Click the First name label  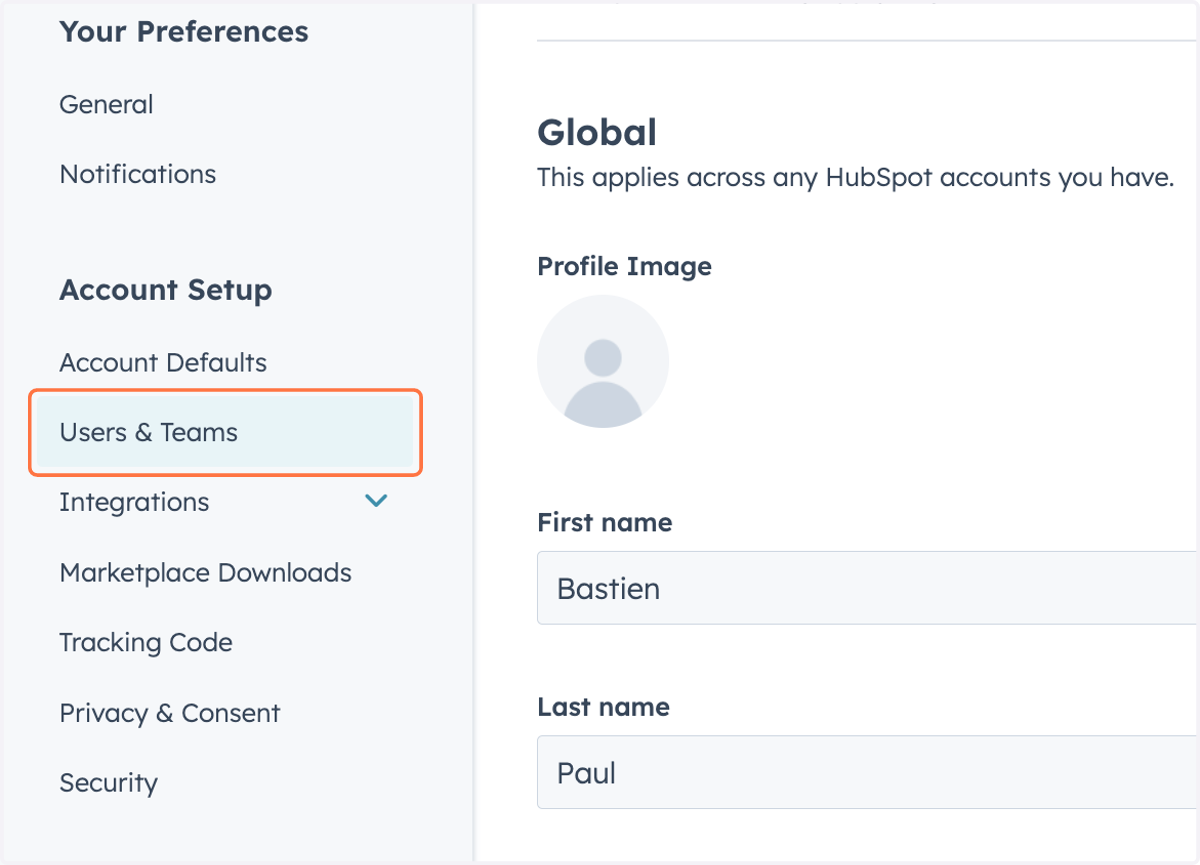[604, 523]
